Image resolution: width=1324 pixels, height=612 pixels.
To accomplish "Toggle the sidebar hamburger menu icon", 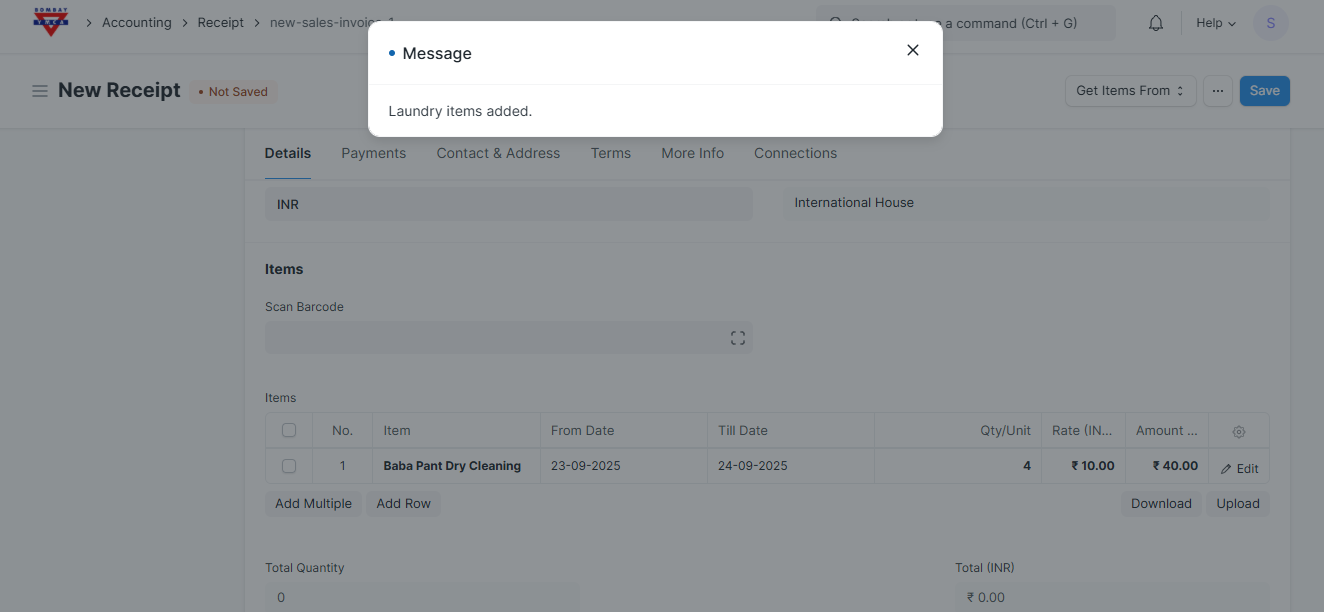I will coord(40,91).
